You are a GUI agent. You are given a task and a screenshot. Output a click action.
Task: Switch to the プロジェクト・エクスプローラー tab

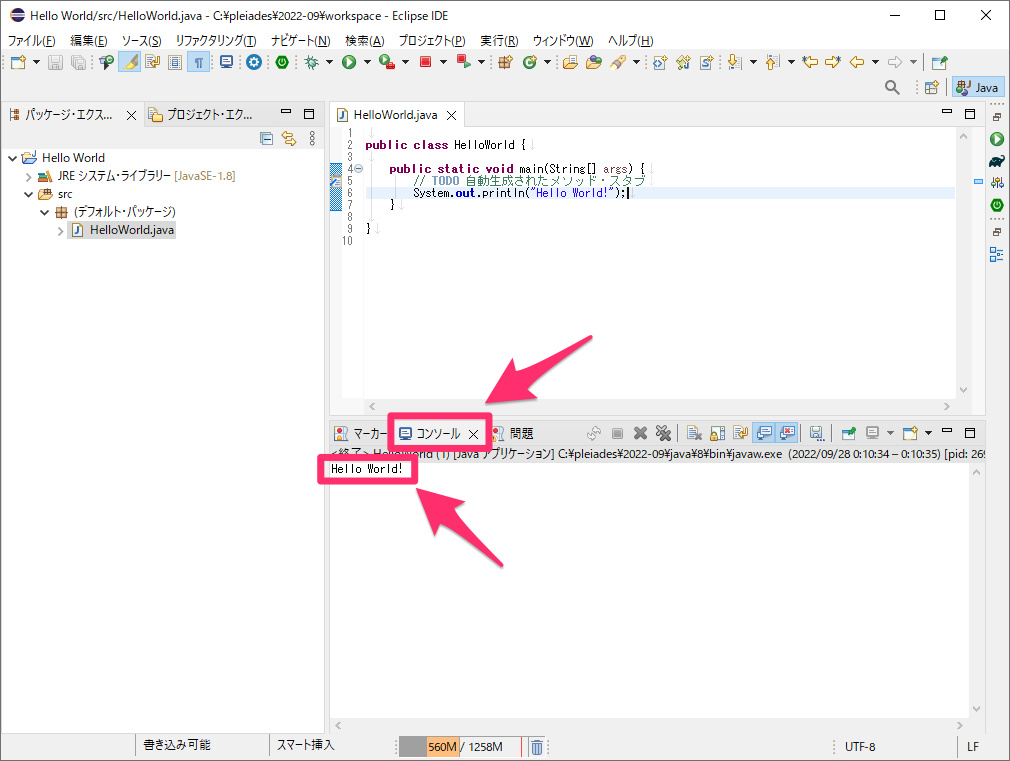[x=201, y=115]
